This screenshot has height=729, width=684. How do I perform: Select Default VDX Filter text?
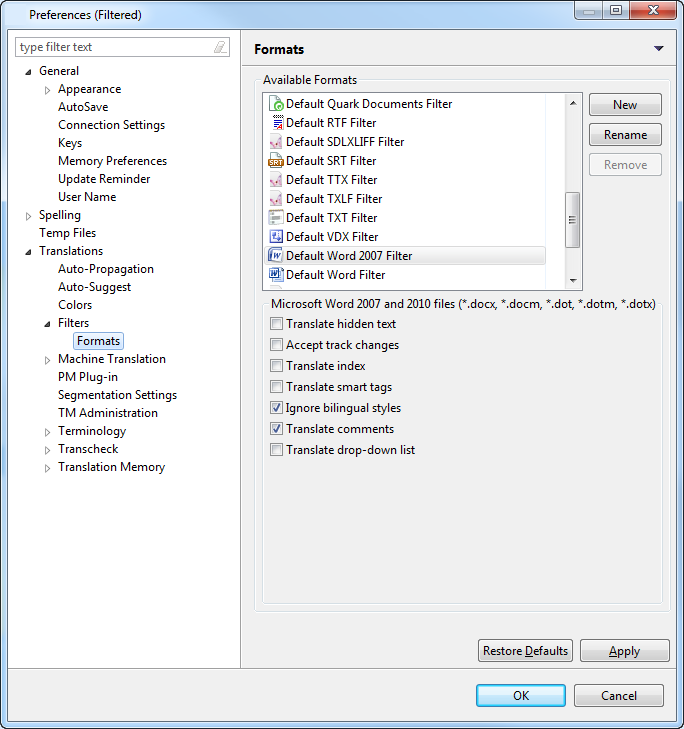[x=332, y=237]
